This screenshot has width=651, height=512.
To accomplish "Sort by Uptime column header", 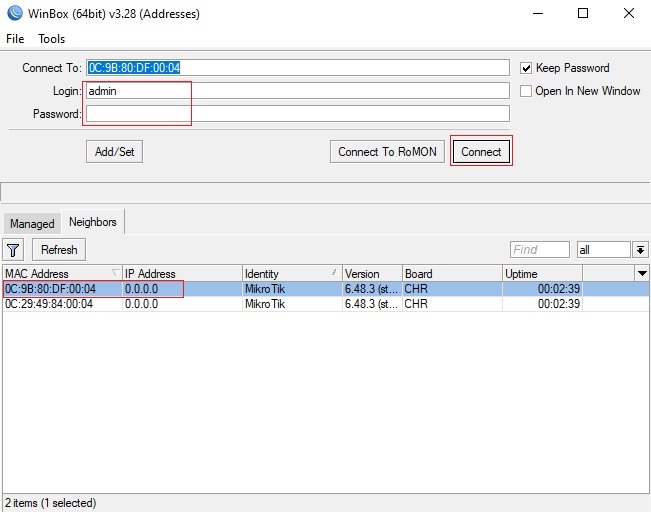I will coord(542,274).
